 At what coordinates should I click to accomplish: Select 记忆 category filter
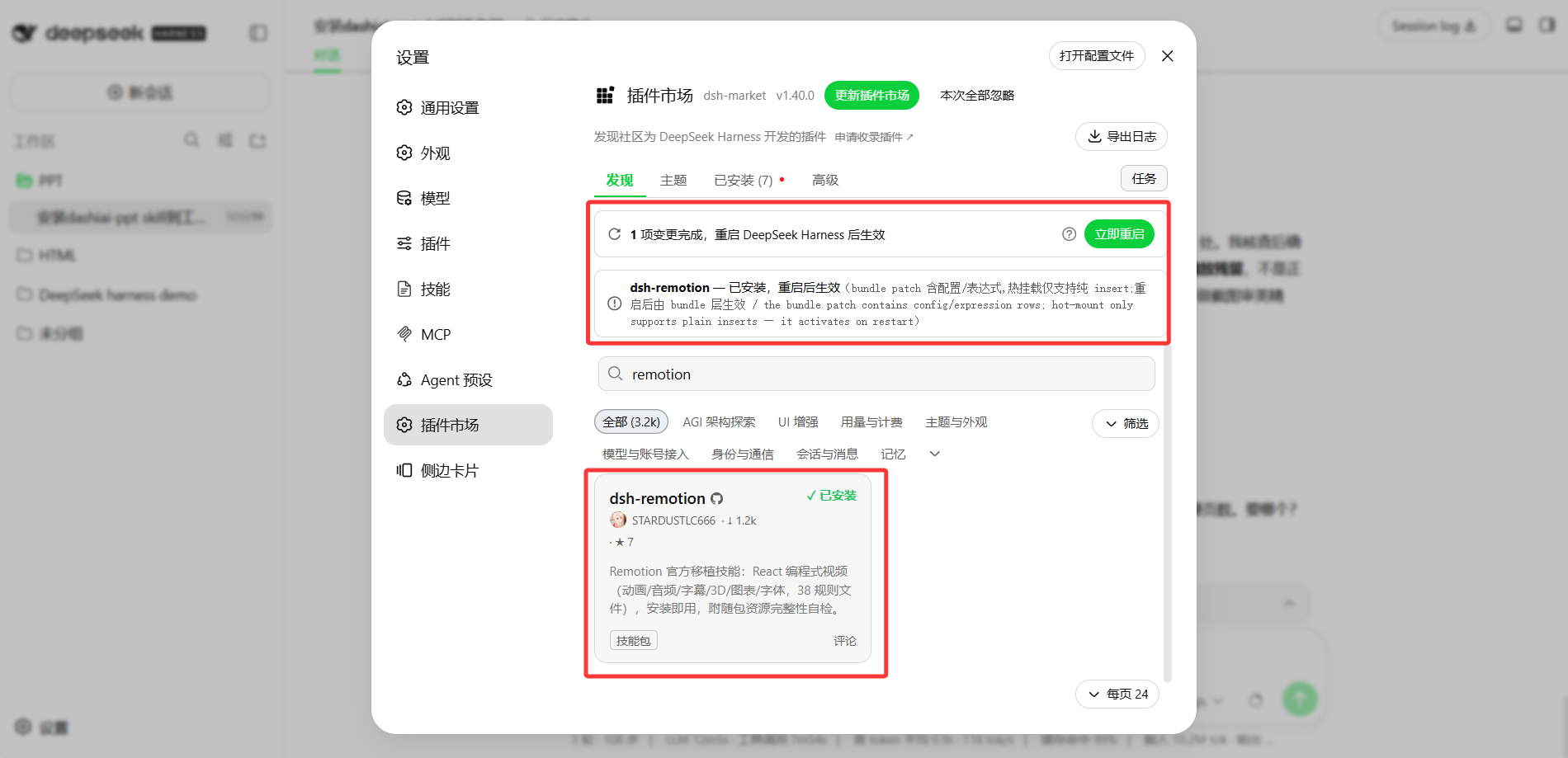tap(893, 454)
